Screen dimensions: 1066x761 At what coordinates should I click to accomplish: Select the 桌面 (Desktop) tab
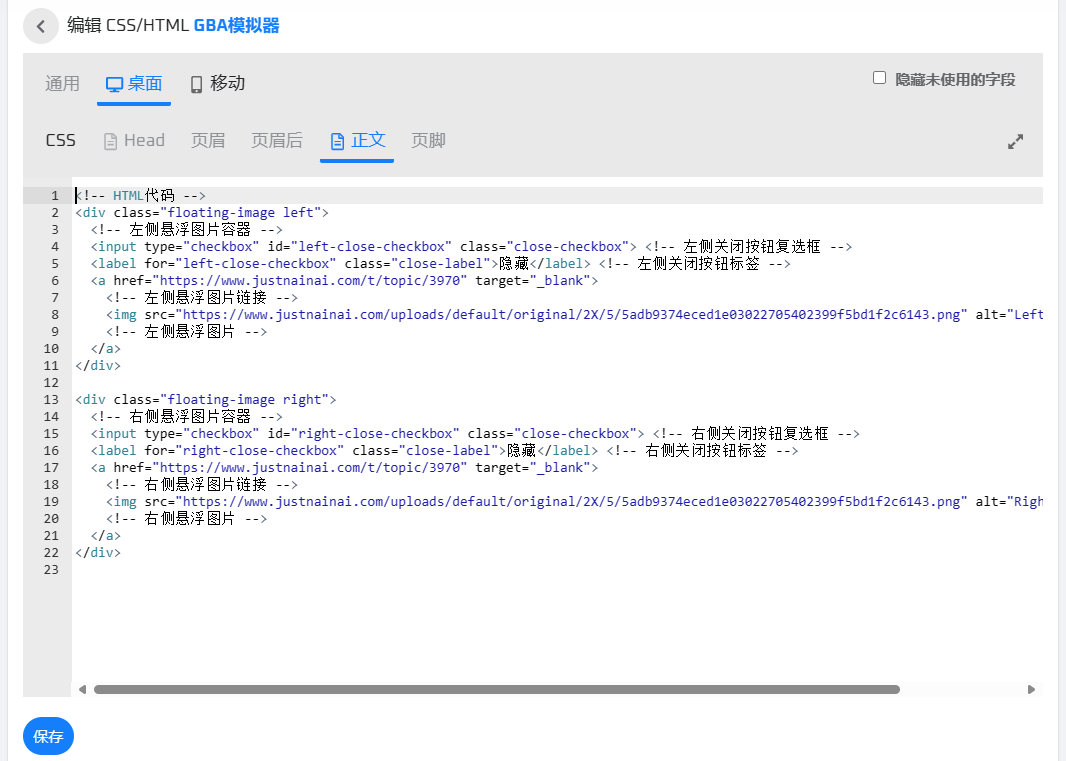[134, 84]
